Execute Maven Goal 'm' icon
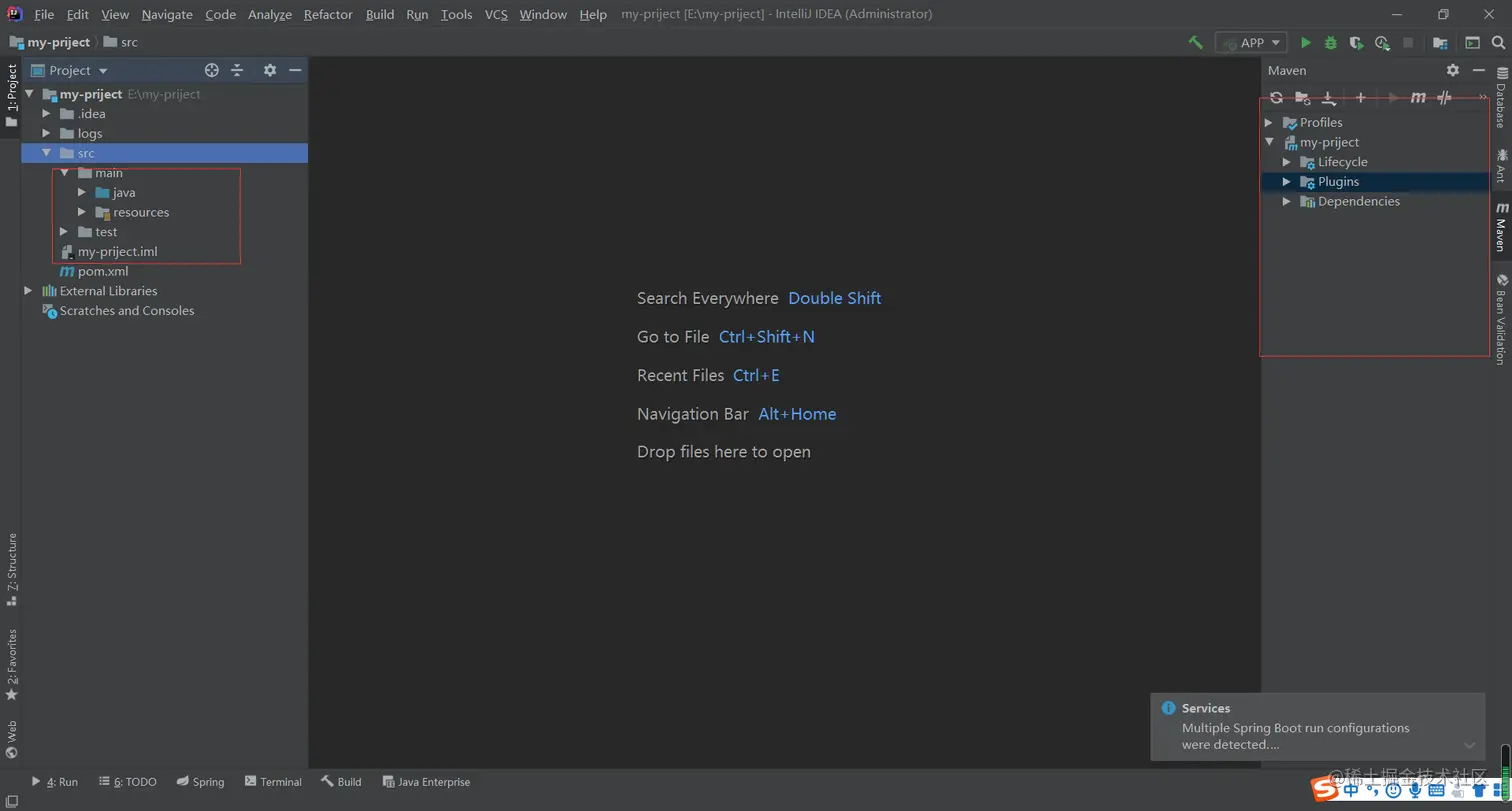The image size is (1512, 811). (x=1418, y=98)
